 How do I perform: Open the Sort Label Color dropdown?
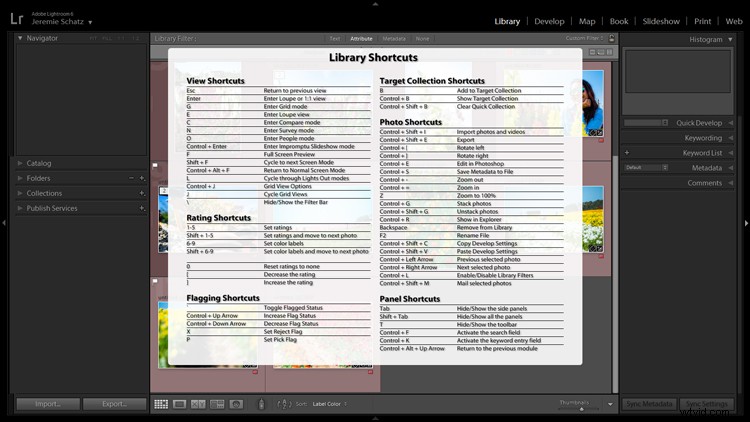(x=330, y=404)
